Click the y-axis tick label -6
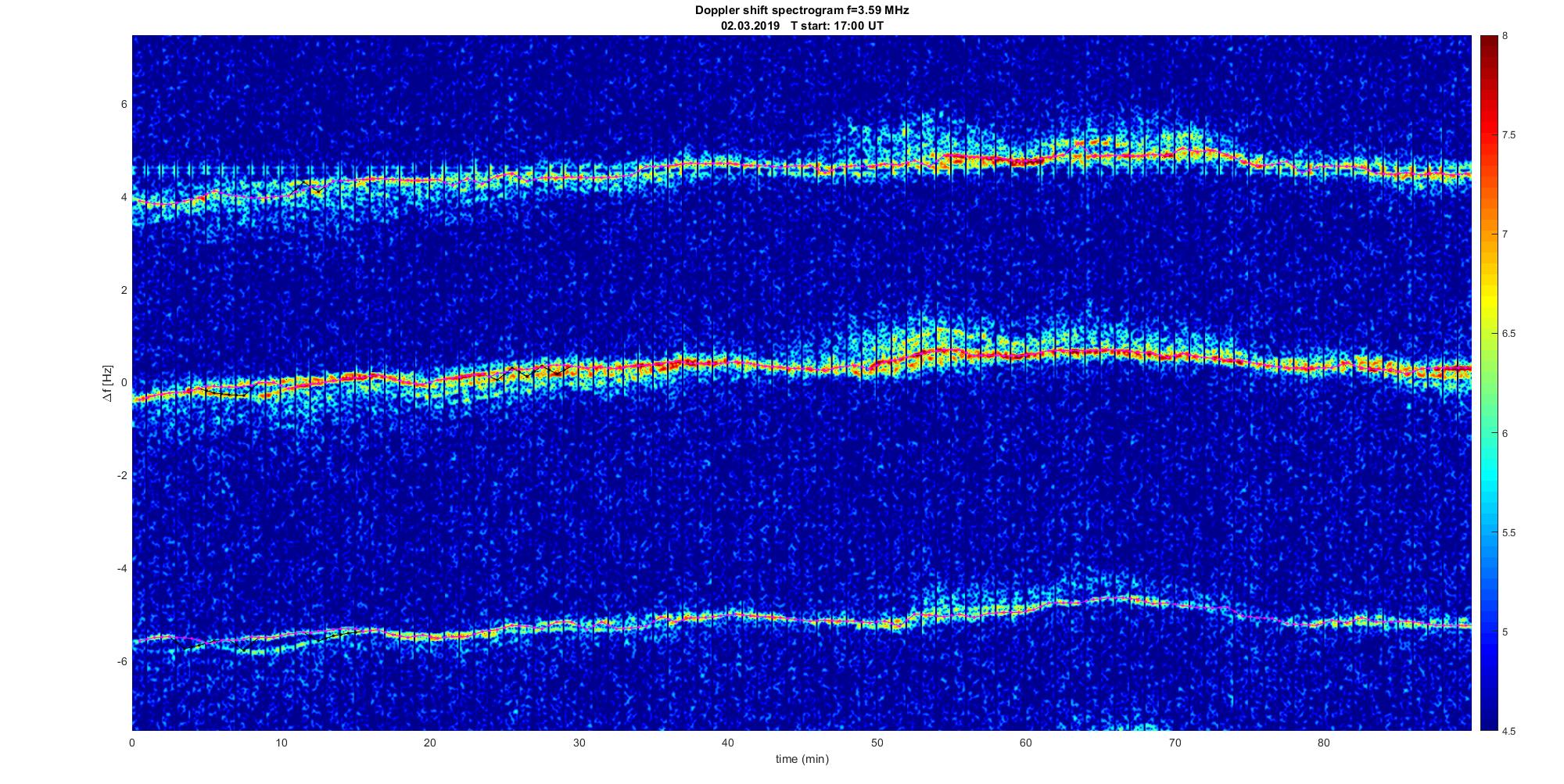The height and width of the screenshot is (784, 1564). [x=121, y=661]
